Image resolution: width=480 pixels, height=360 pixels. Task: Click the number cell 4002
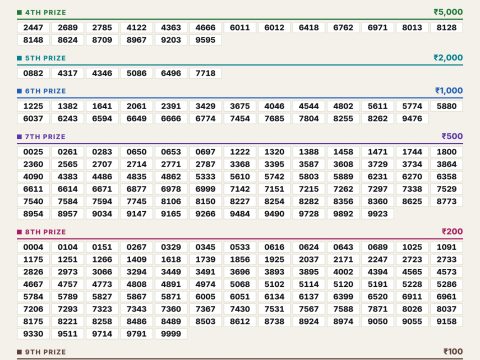tap(343, 272)
